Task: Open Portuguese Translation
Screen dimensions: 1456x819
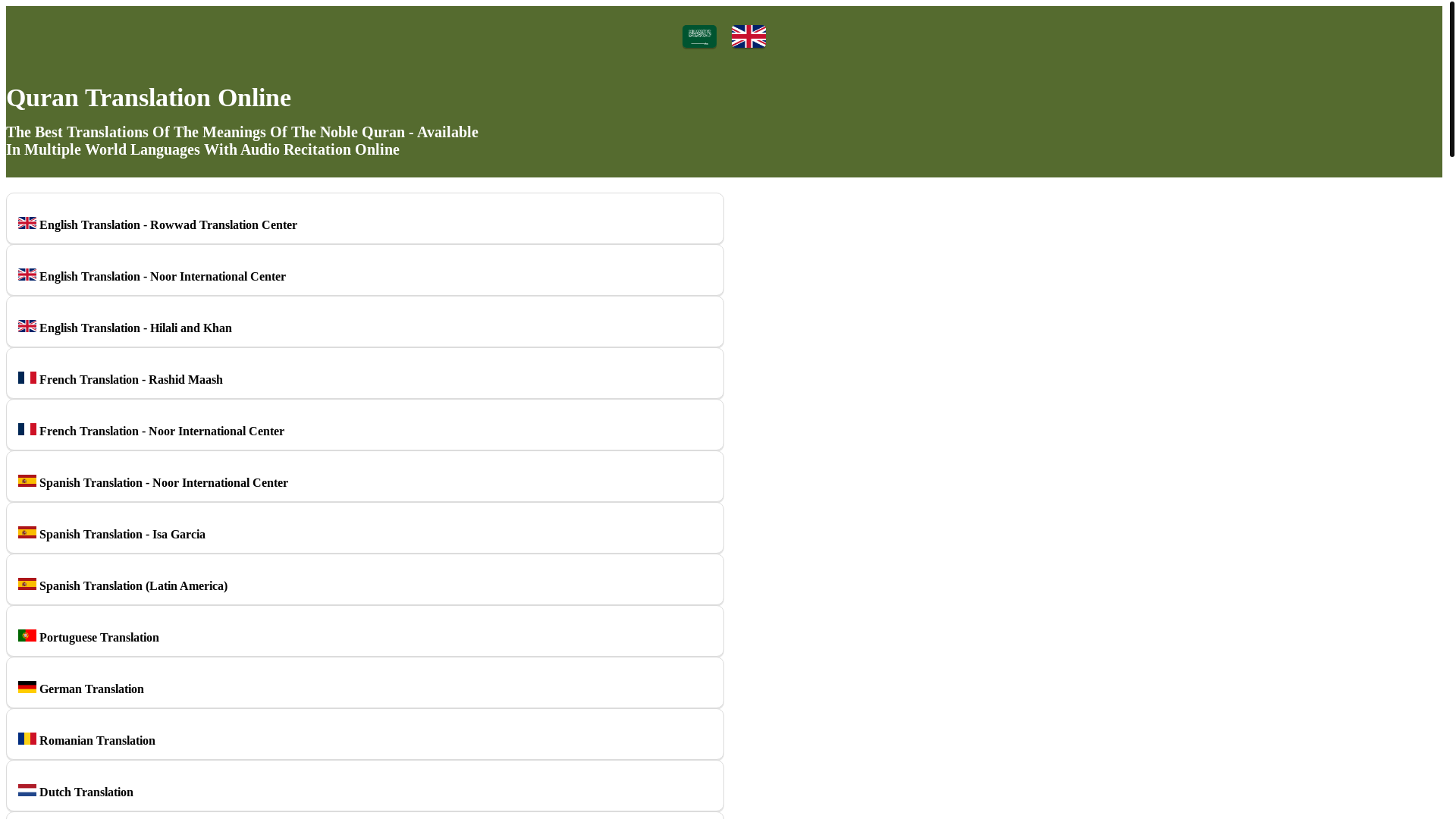Action: (365, 631)
